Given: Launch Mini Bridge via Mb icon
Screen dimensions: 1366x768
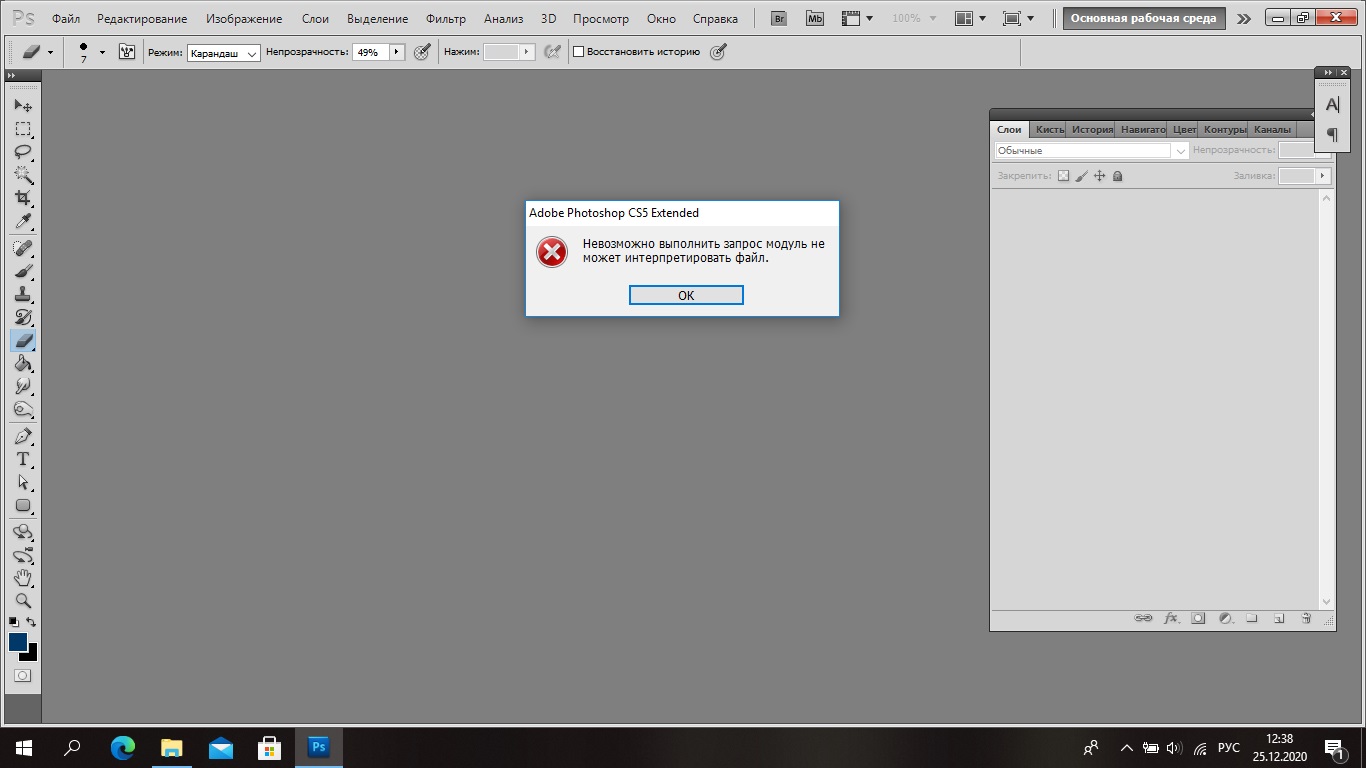Looking at the screenshot, I should click(815, 18).
